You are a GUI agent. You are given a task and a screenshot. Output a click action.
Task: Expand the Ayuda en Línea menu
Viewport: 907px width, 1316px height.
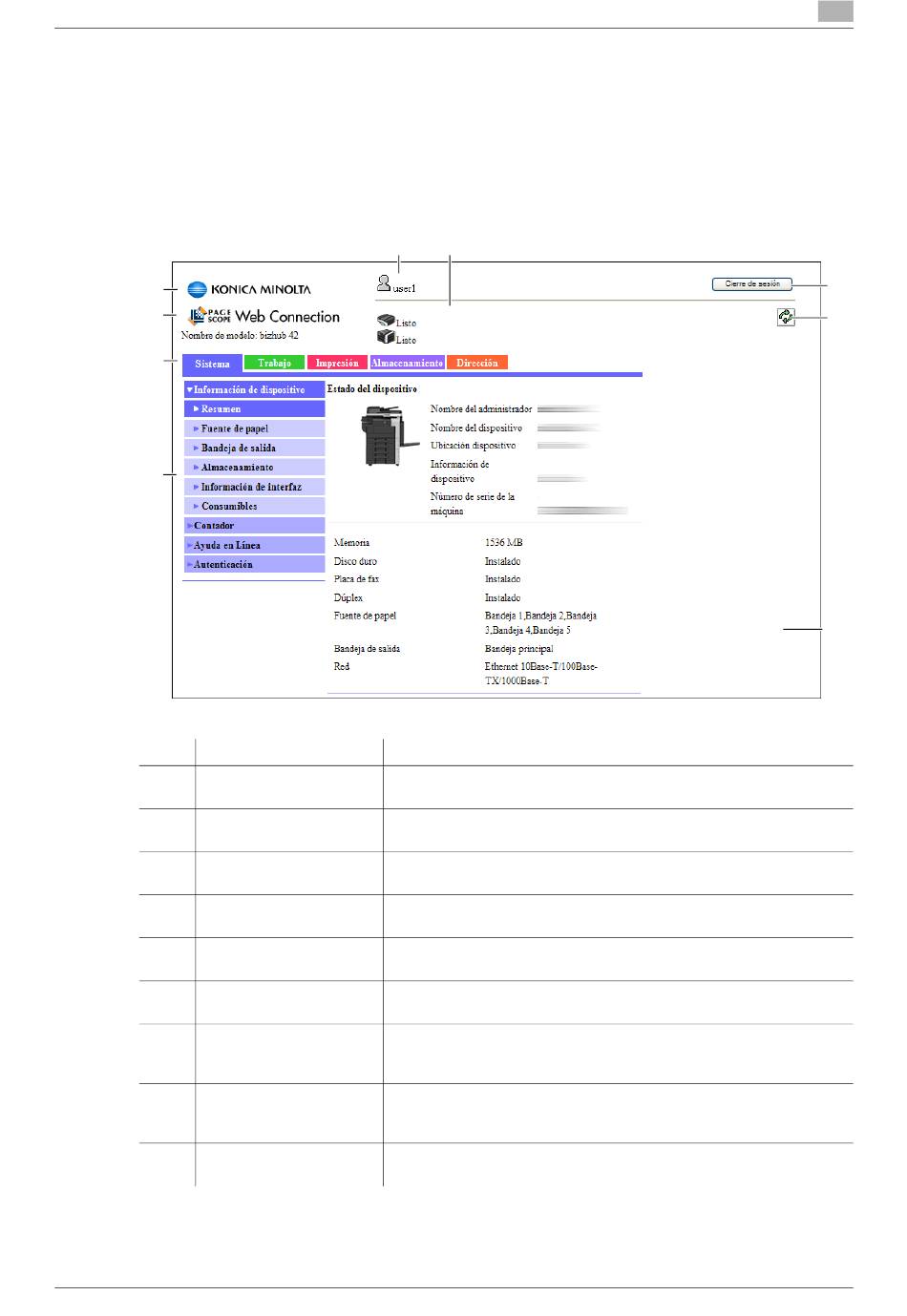pos(254,545)
